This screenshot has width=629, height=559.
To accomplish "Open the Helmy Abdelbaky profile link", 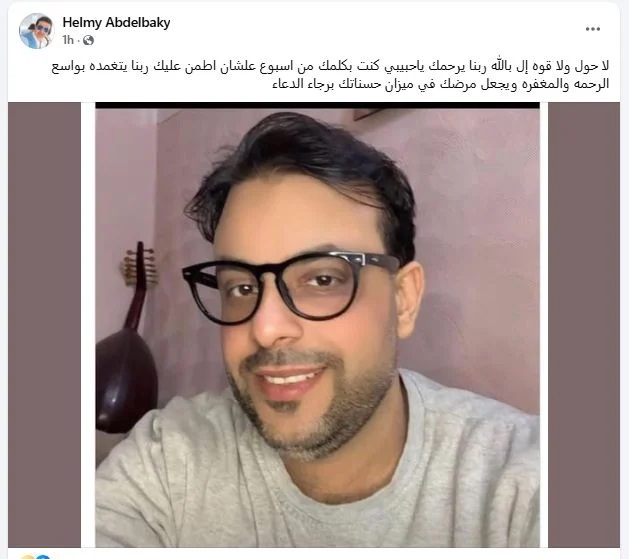I will [x=116, y=22].
